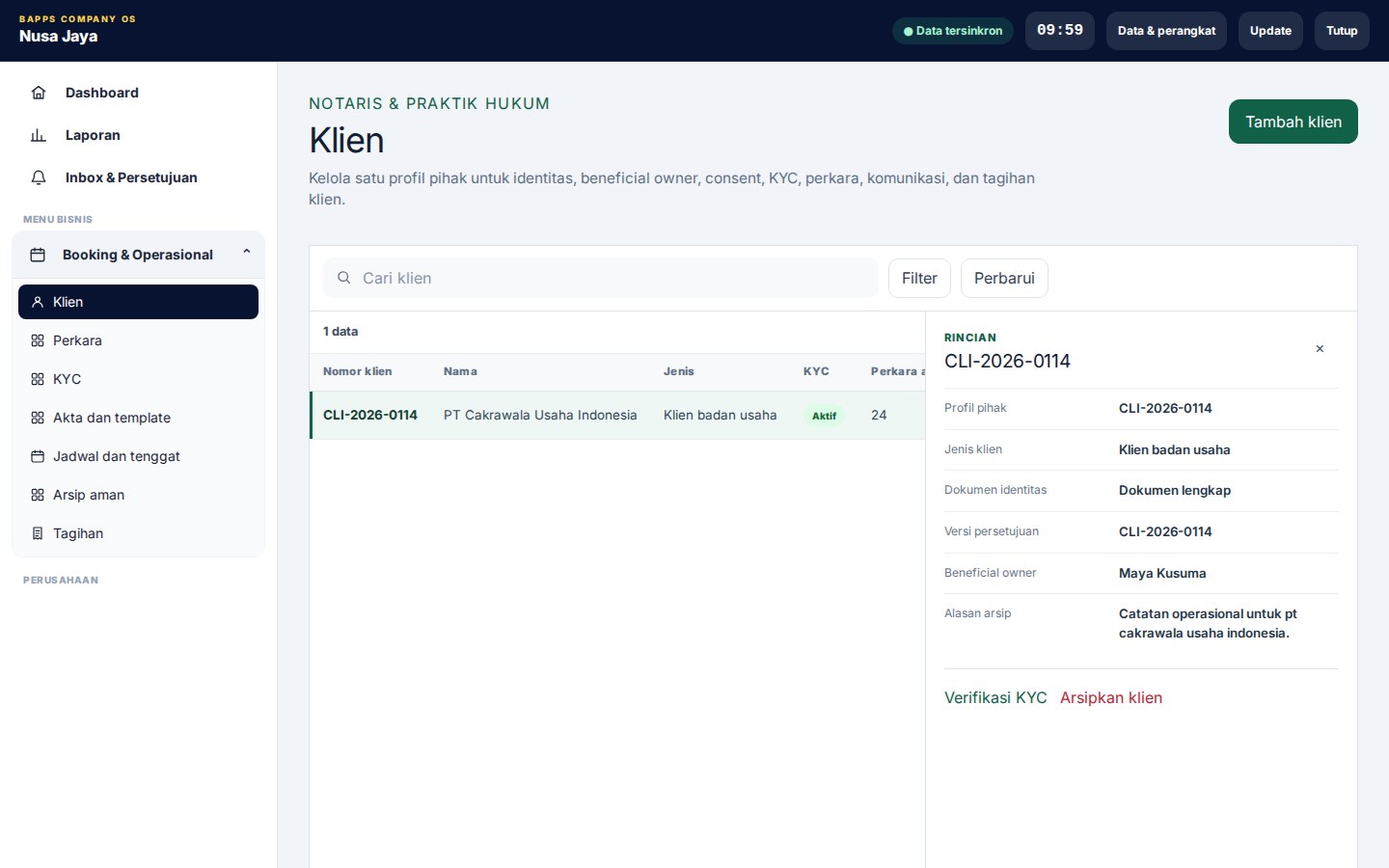This screenshot has height=868, width=1389.
Task: Click the 1 data count label
Action: pyautogui.click(x=340, y=332)
